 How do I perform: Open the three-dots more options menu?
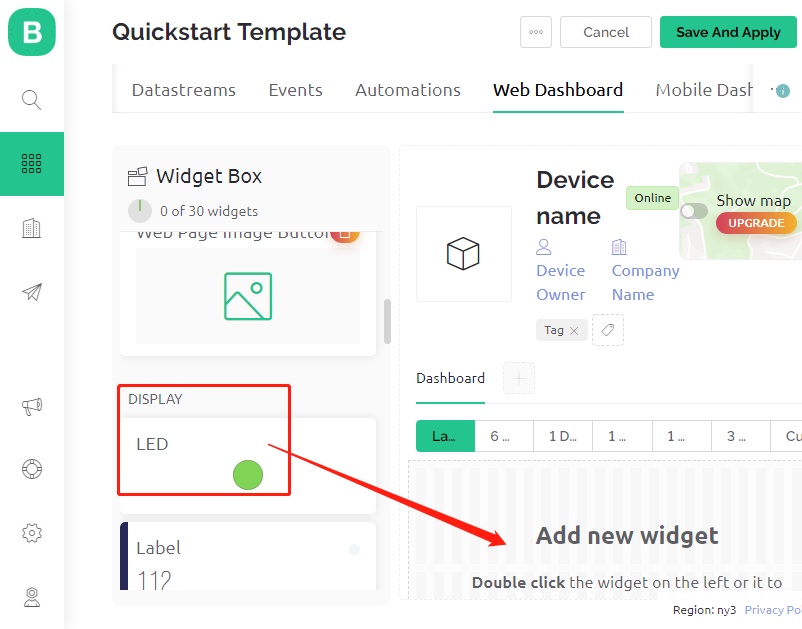(x=536, y=32)
